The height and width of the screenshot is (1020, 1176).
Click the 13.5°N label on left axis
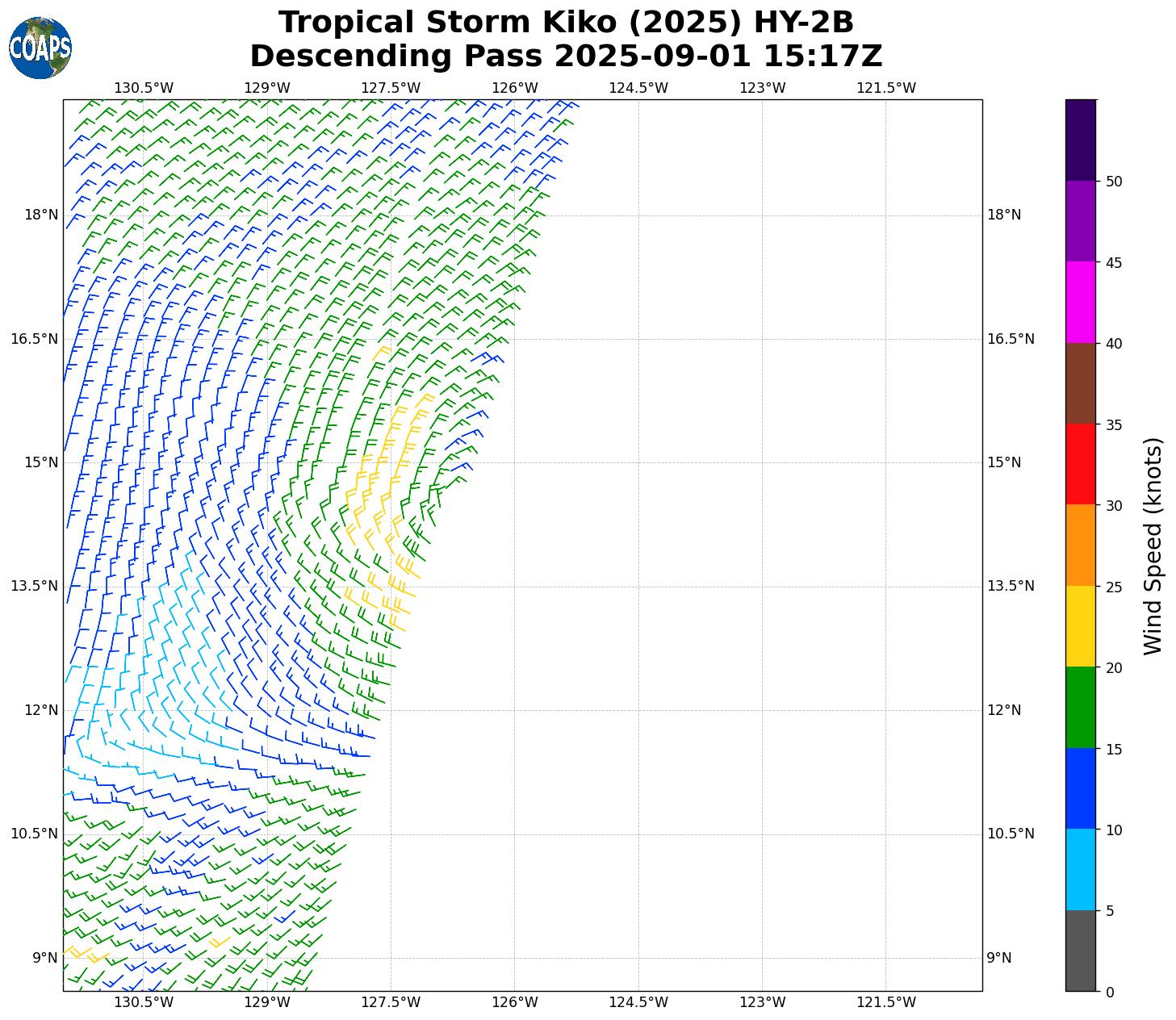pos(34,586)
